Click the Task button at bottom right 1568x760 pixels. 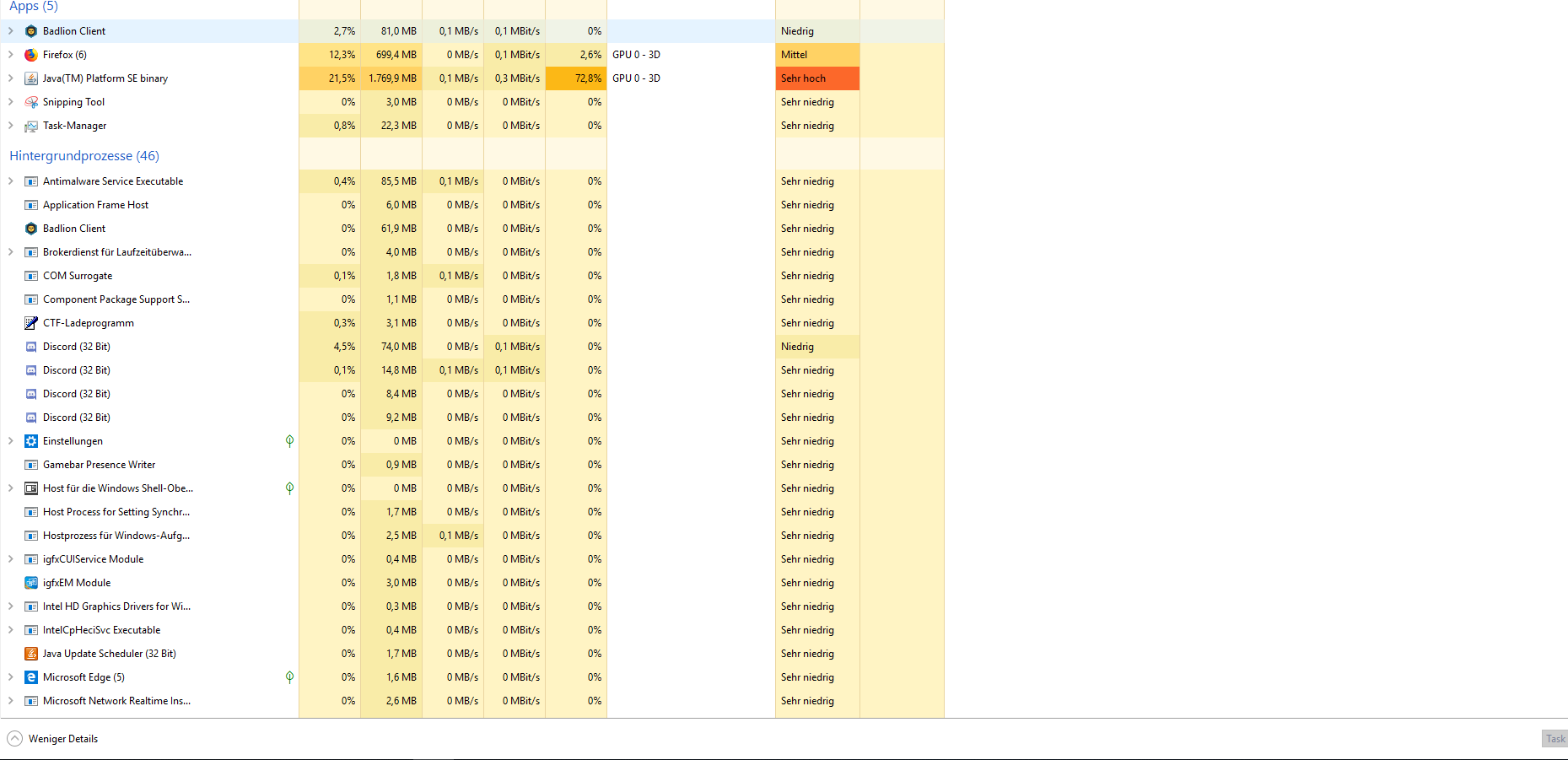1555,739
